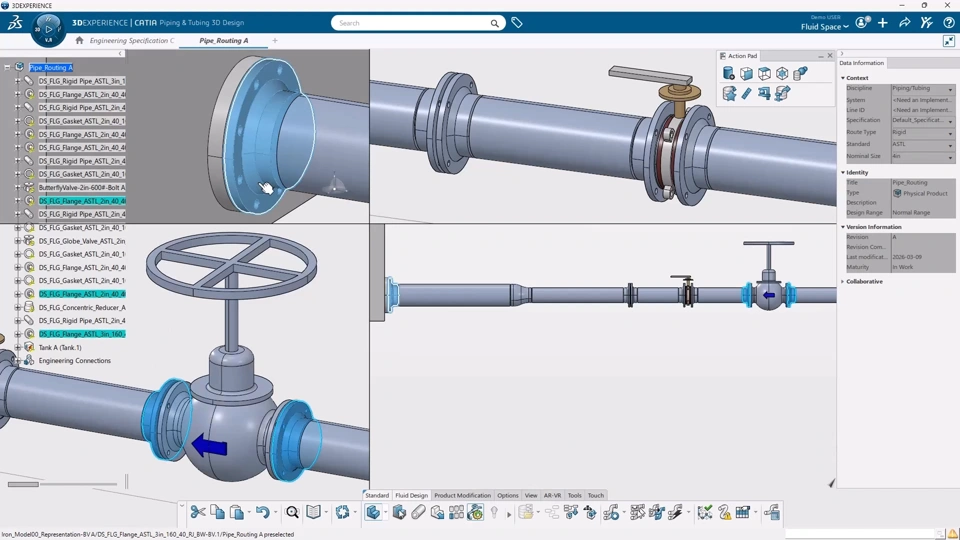The height and width of the screenshot is (540, 960).
Task: Click the pencil edit icon in Action Pad
Action: tap(746, 93)
